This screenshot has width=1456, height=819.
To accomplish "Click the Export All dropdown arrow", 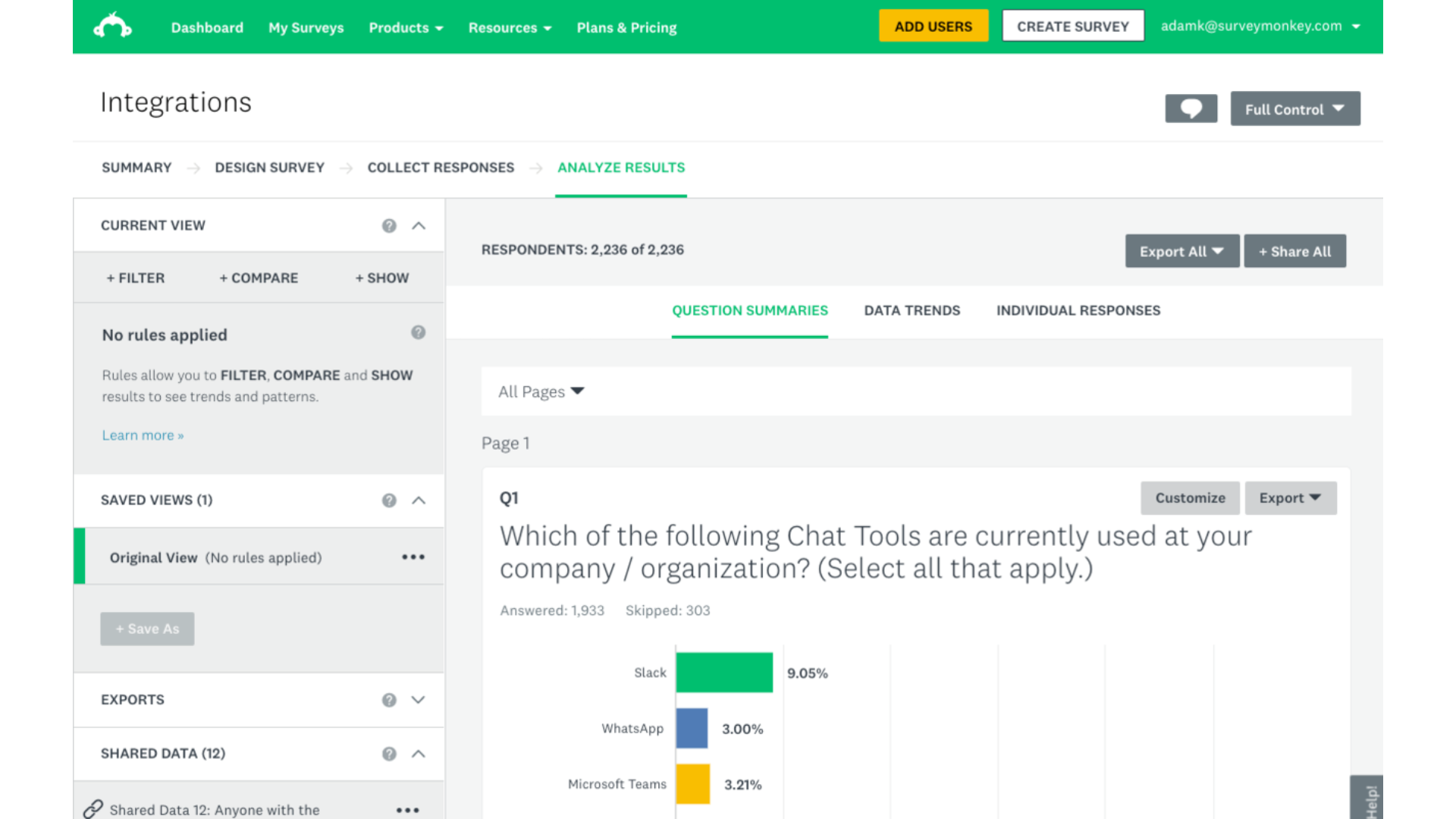I will coord(1218,251).
